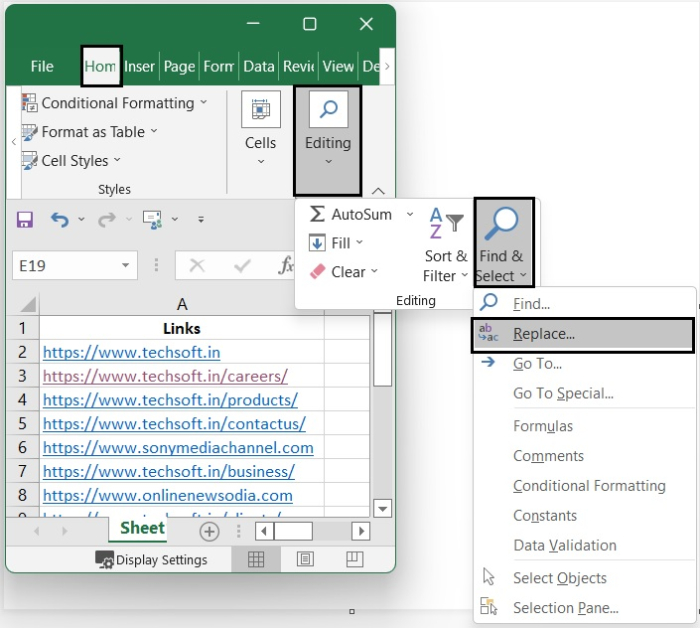Screen dimensions: 700x628
Task: Switch to Page Layout view
Action: (x=305, y=559)
